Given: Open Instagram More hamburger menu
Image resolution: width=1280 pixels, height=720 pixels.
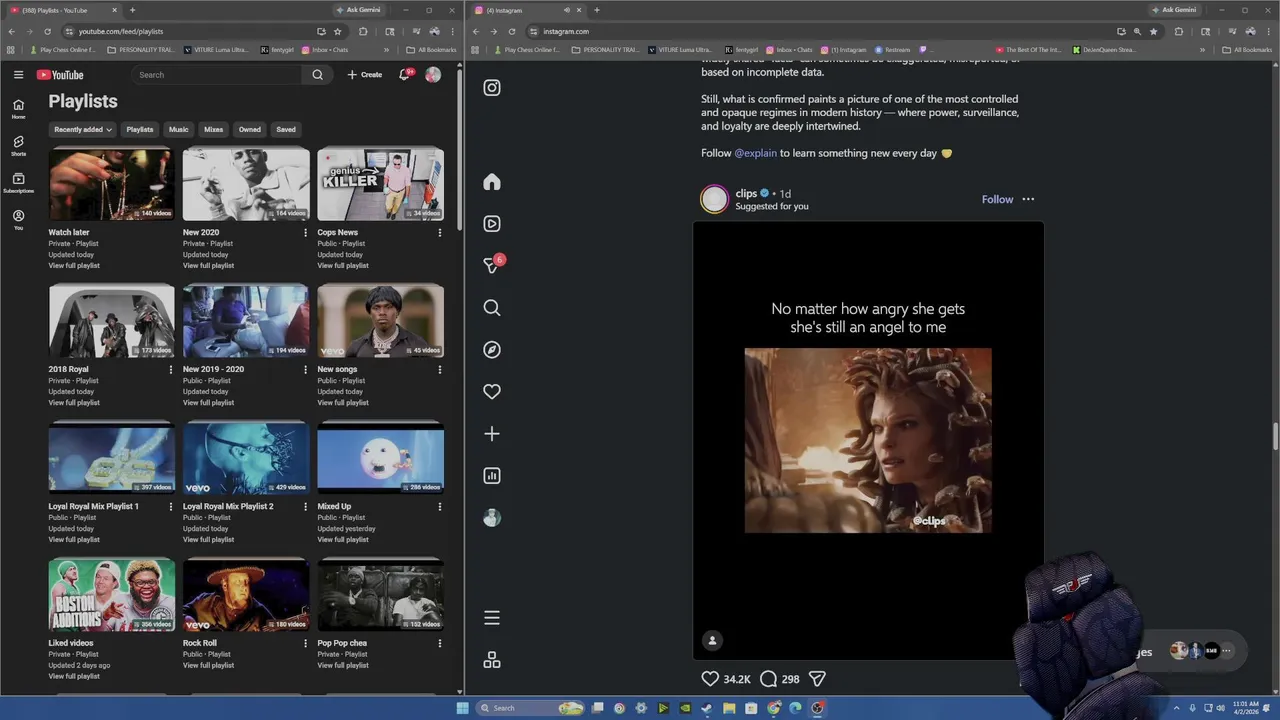Looking at the screenshot, I should [x=492, y=618].
